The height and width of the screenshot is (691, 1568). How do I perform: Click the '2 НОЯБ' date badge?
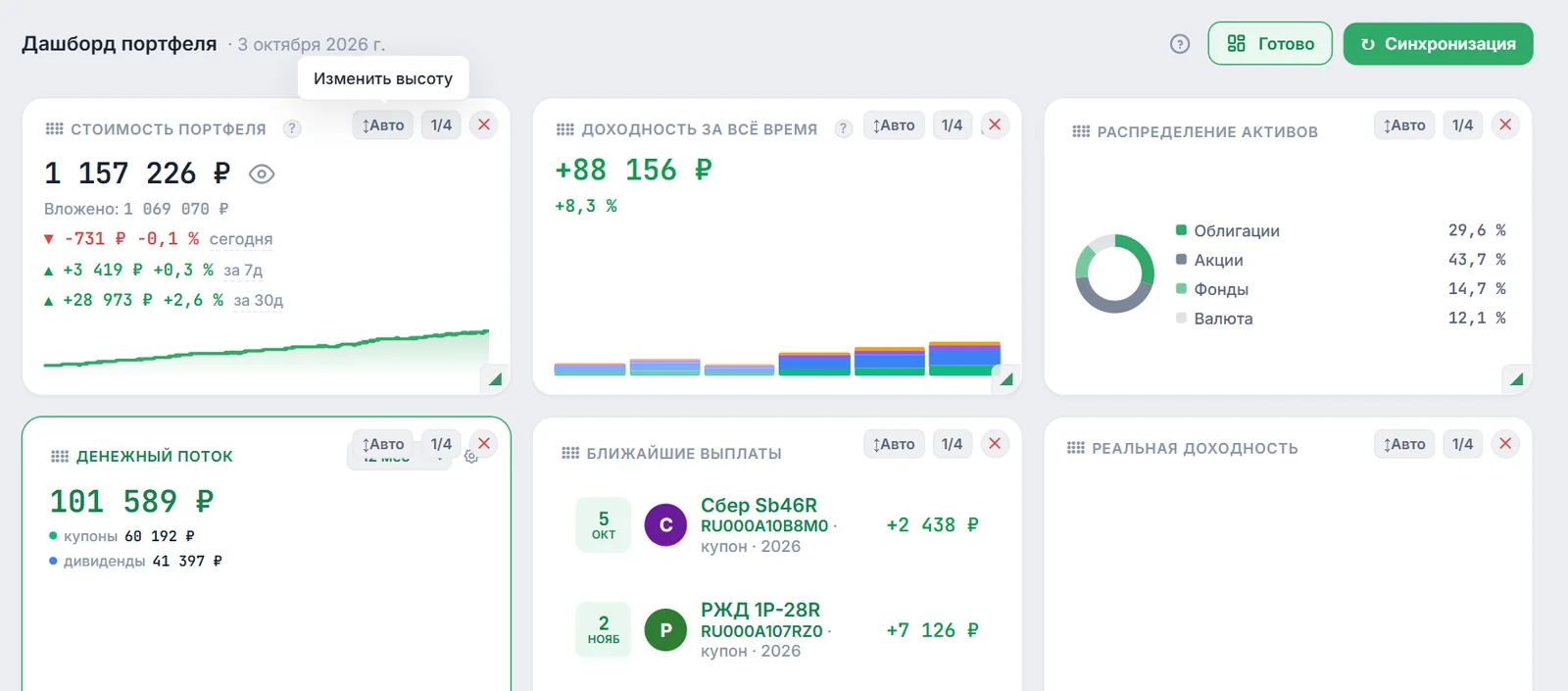click(x=604, y=629)
